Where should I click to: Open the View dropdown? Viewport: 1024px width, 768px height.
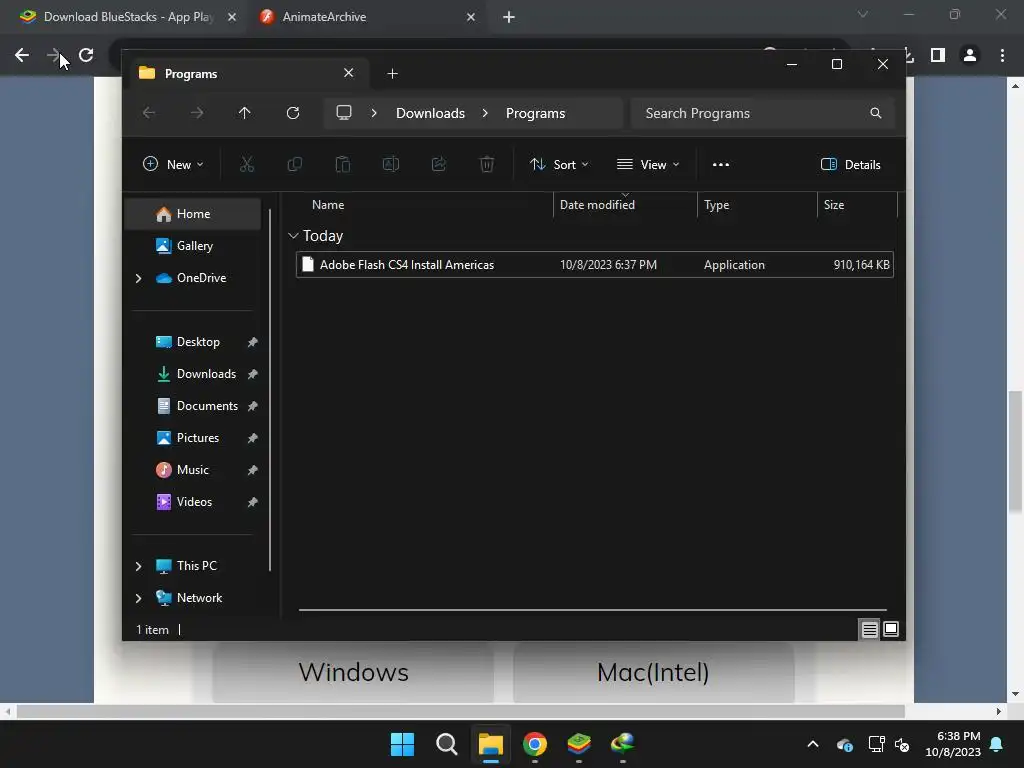pyautogui.click(x=648, y=165)
